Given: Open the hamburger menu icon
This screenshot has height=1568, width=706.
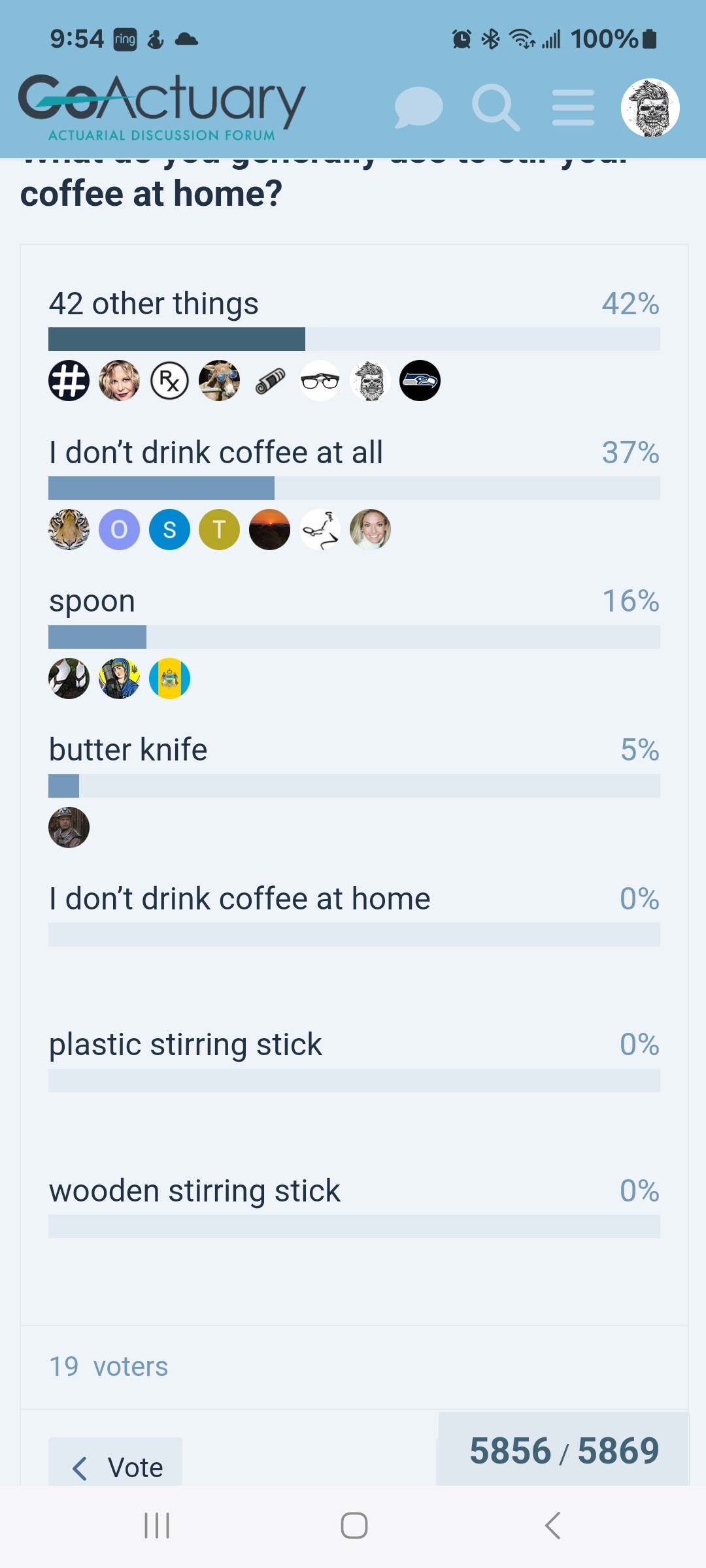Looking at the screenshot, I should tap(573, 108).
